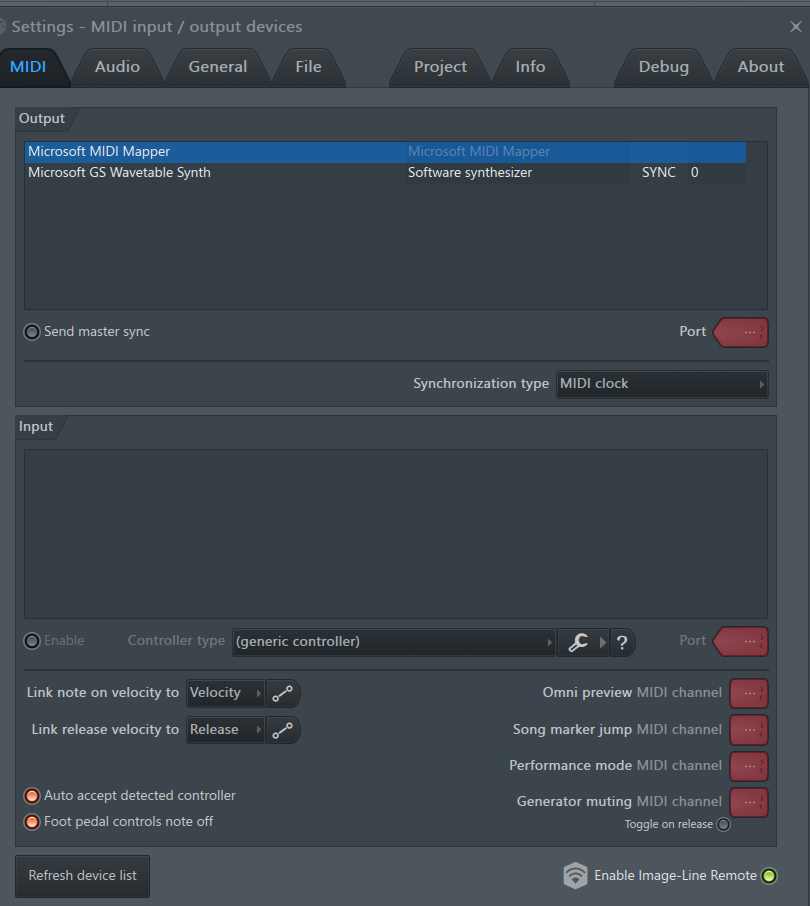Open the Info tab

pos(530,67)
